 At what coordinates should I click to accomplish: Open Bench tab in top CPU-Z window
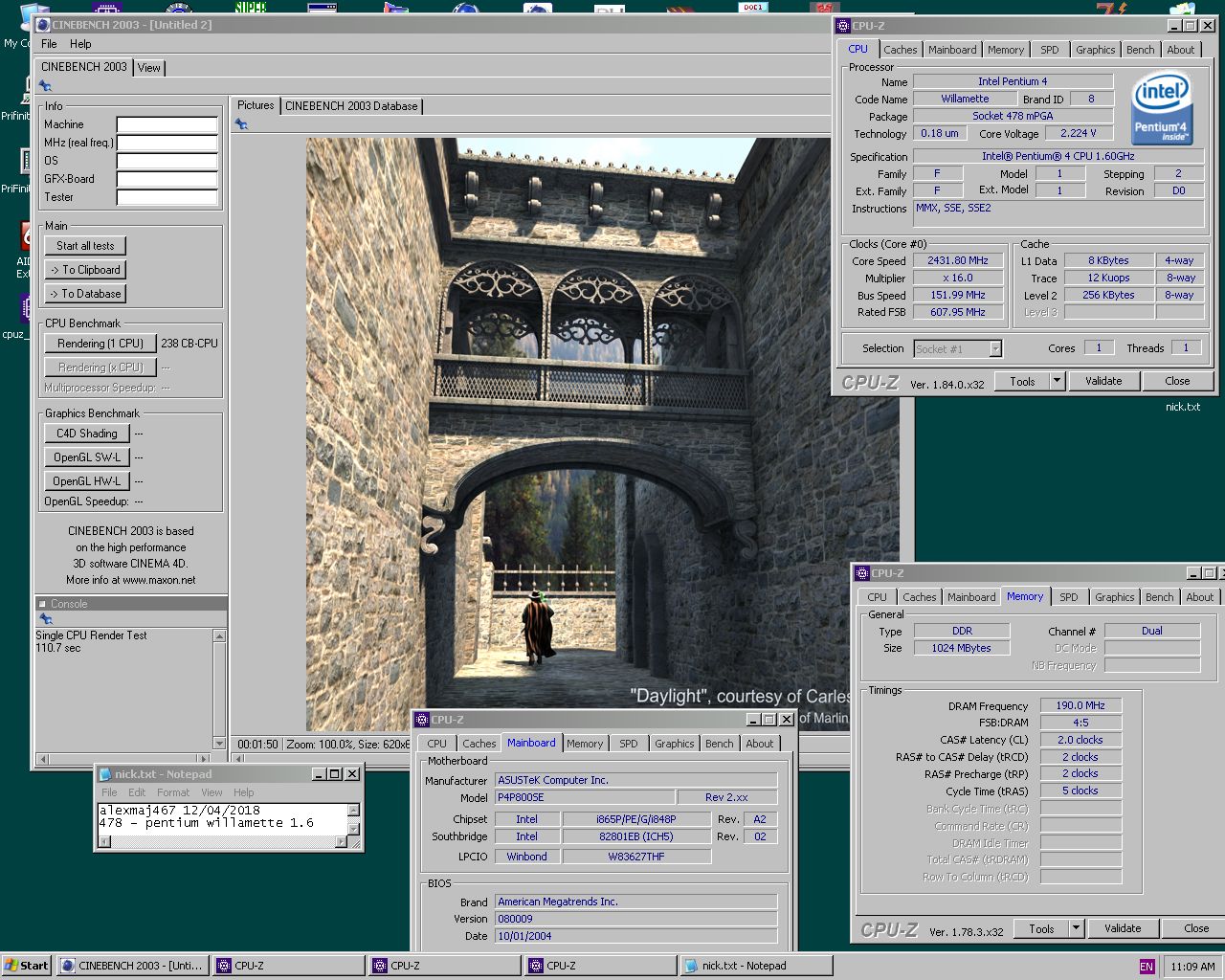tap(1140, 50)
